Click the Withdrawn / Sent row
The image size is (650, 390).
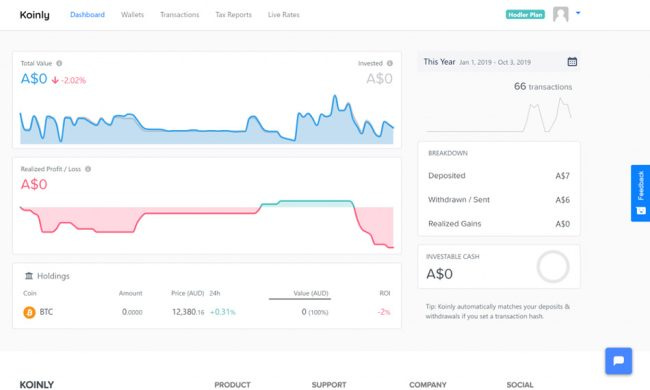(499, 200)
